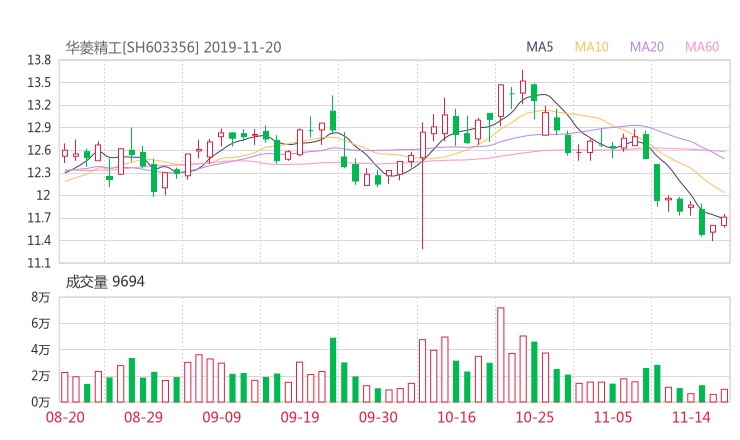This screenshot has width=740, height=440.
Task: Click the MA10 legend label
Action: pos(591,47)
